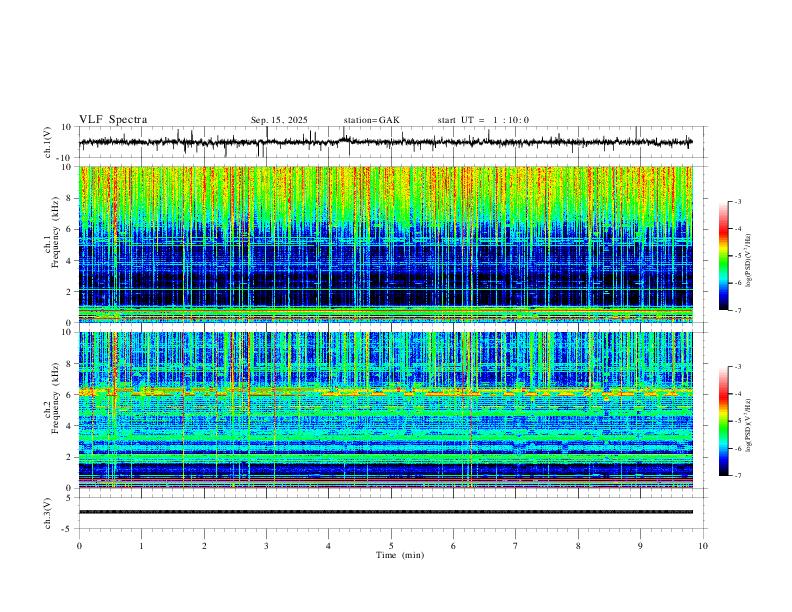This screenshot has height=612, width=792.
Task: Click the '3' tick label on the time axis
Action: coord(266,546)
